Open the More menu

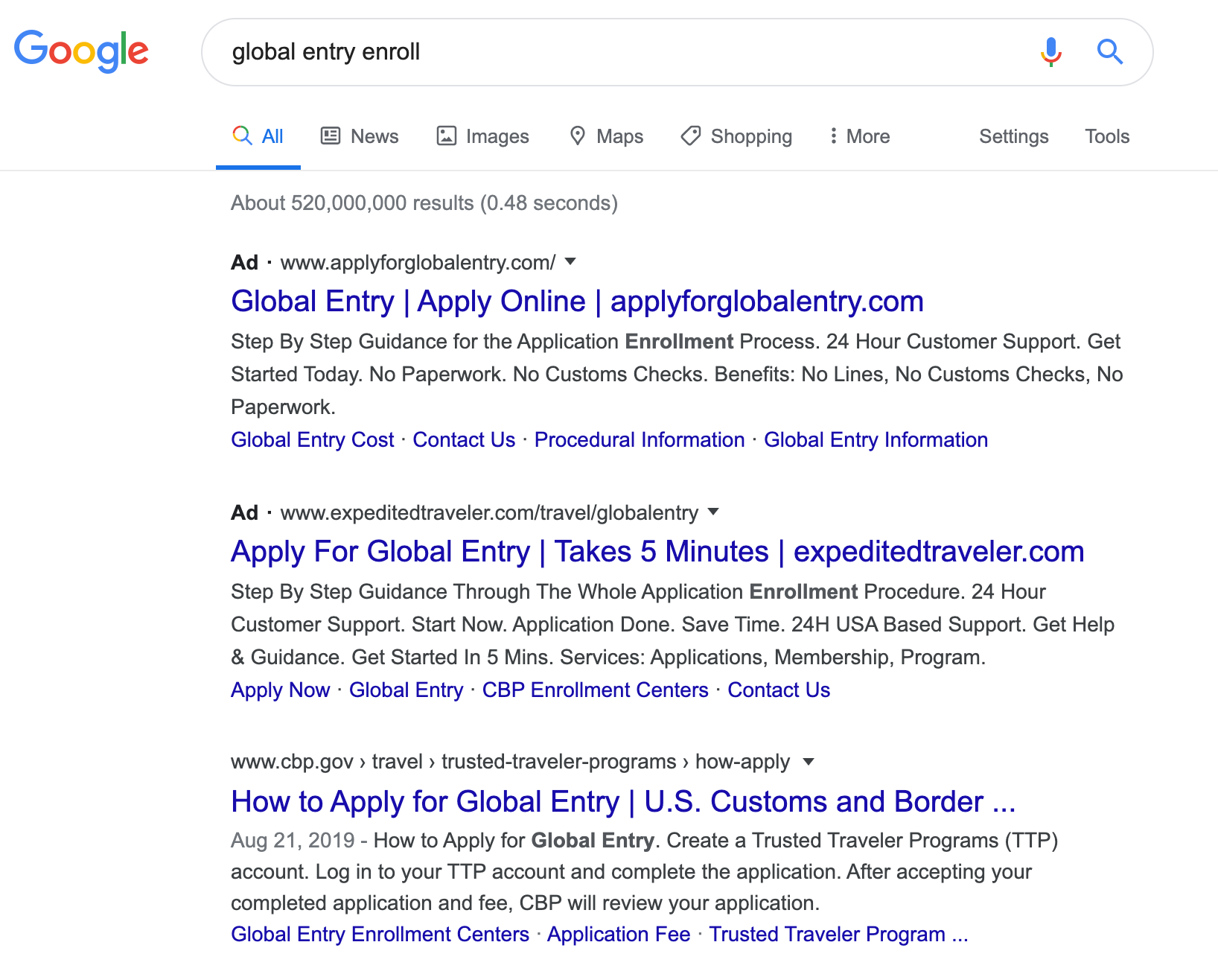pos(860,136)
